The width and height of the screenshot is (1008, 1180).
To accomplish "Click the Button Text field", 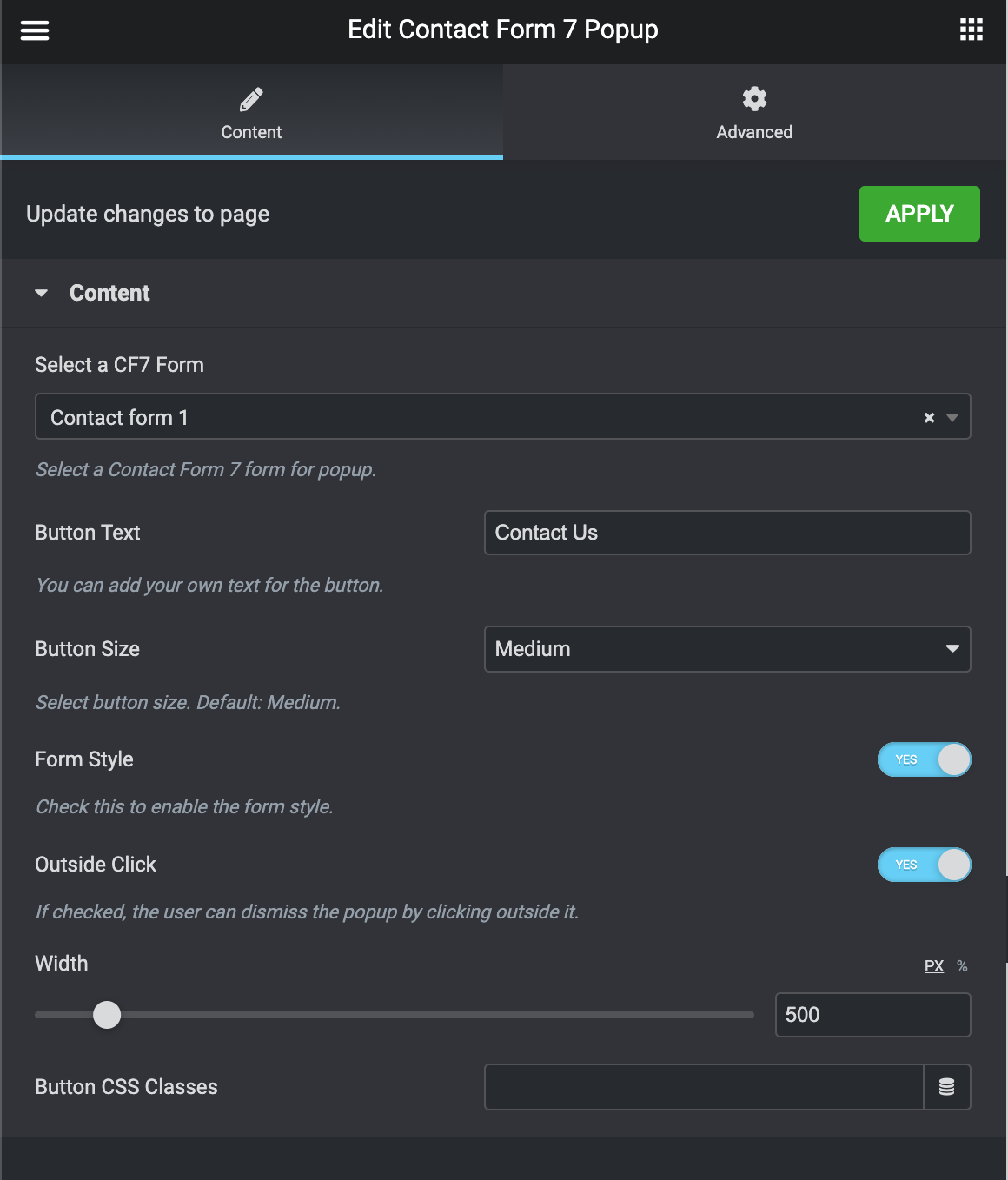I will [x=727, y=533].
